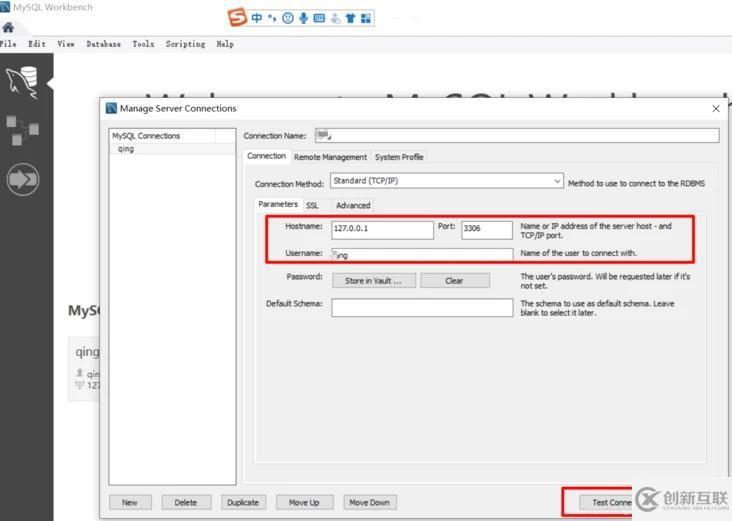This screenshot has width=732, height=521.
Task: Click the microphone voice input icon
Action: pos(303,18)
